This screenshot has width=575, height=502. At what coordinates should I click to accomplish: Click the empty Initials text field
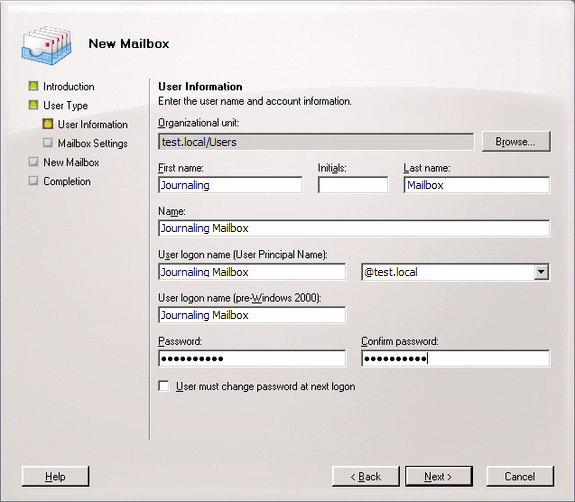click(353, 185)
